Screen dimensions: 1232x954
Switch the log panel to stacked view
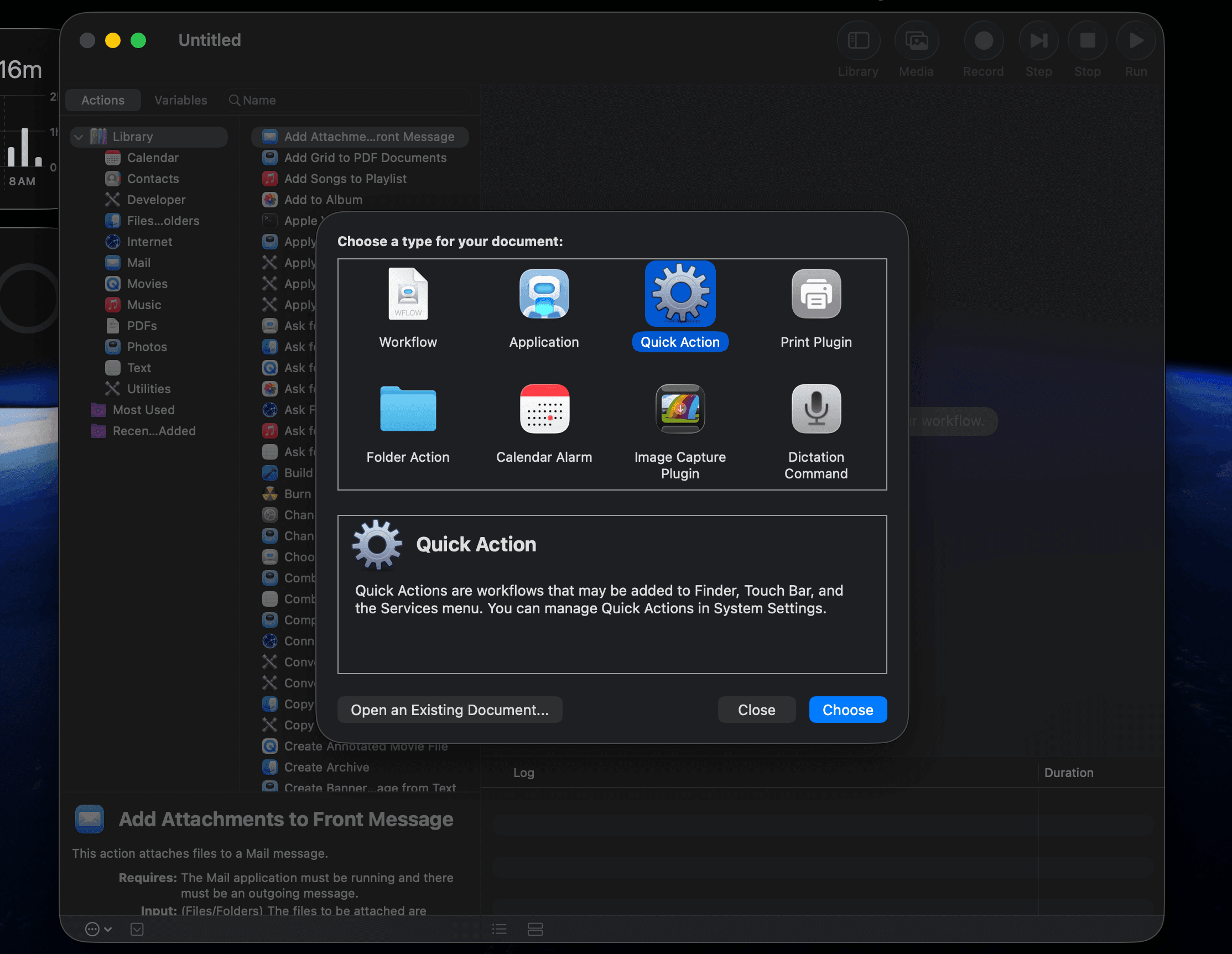[535, 929]
